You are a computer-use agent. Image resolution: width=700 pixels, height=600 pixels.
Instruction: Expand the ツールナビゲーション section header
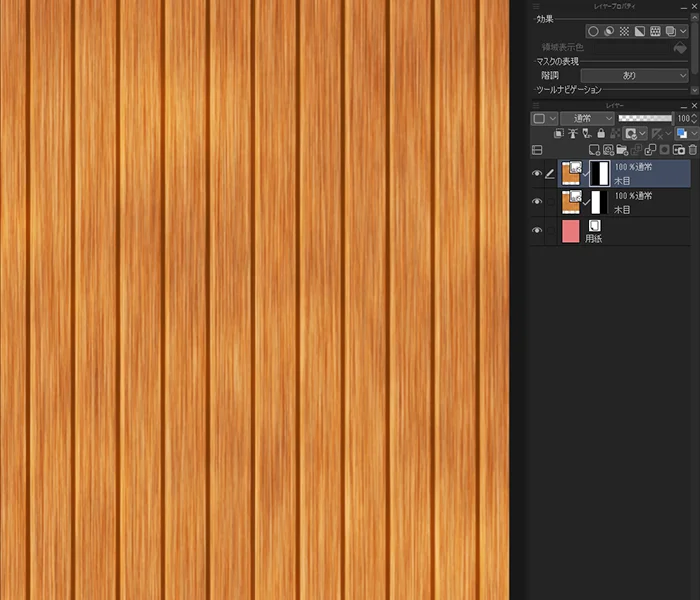click(569, 90)
